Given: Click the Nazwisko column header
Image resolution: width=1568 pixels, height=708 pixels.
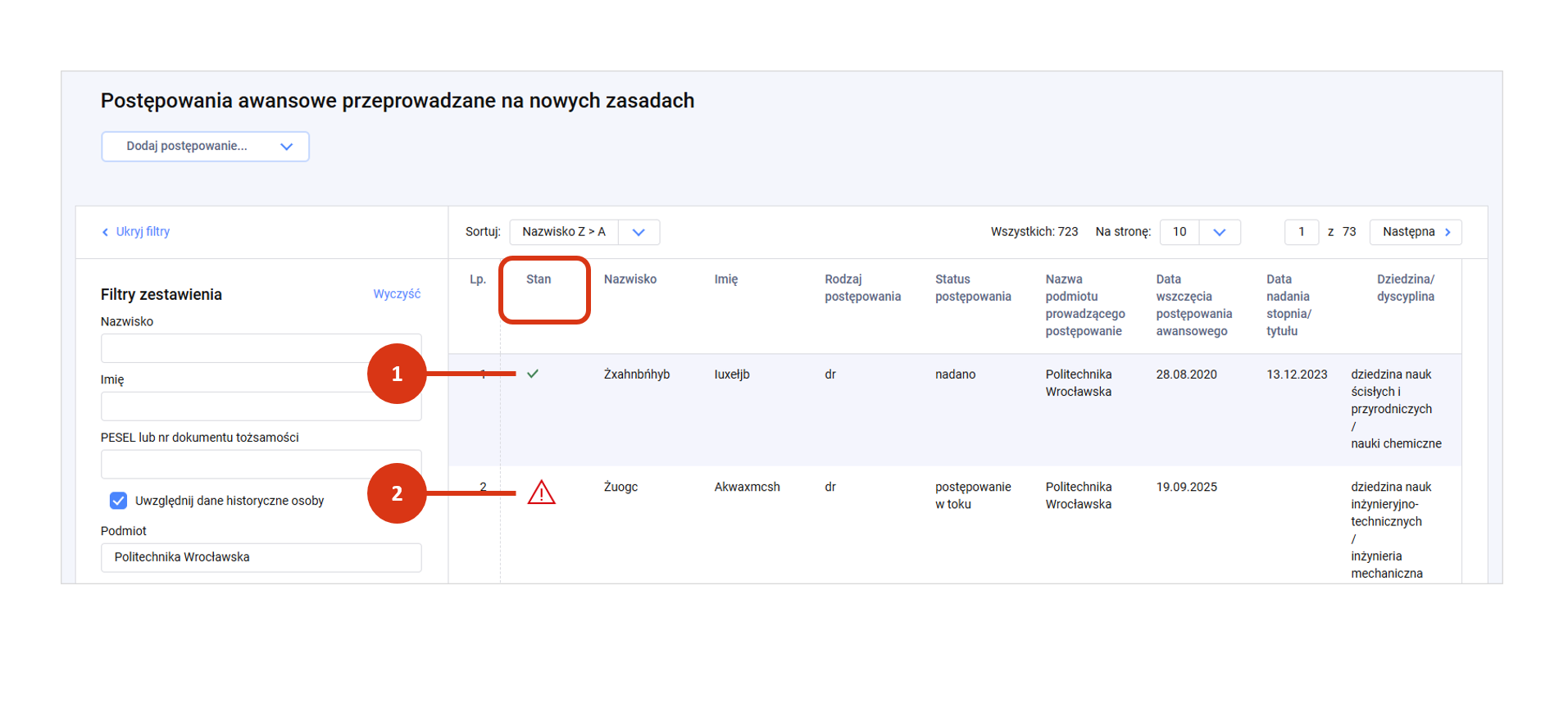Looking at the screenshot, I should (629, 279).
